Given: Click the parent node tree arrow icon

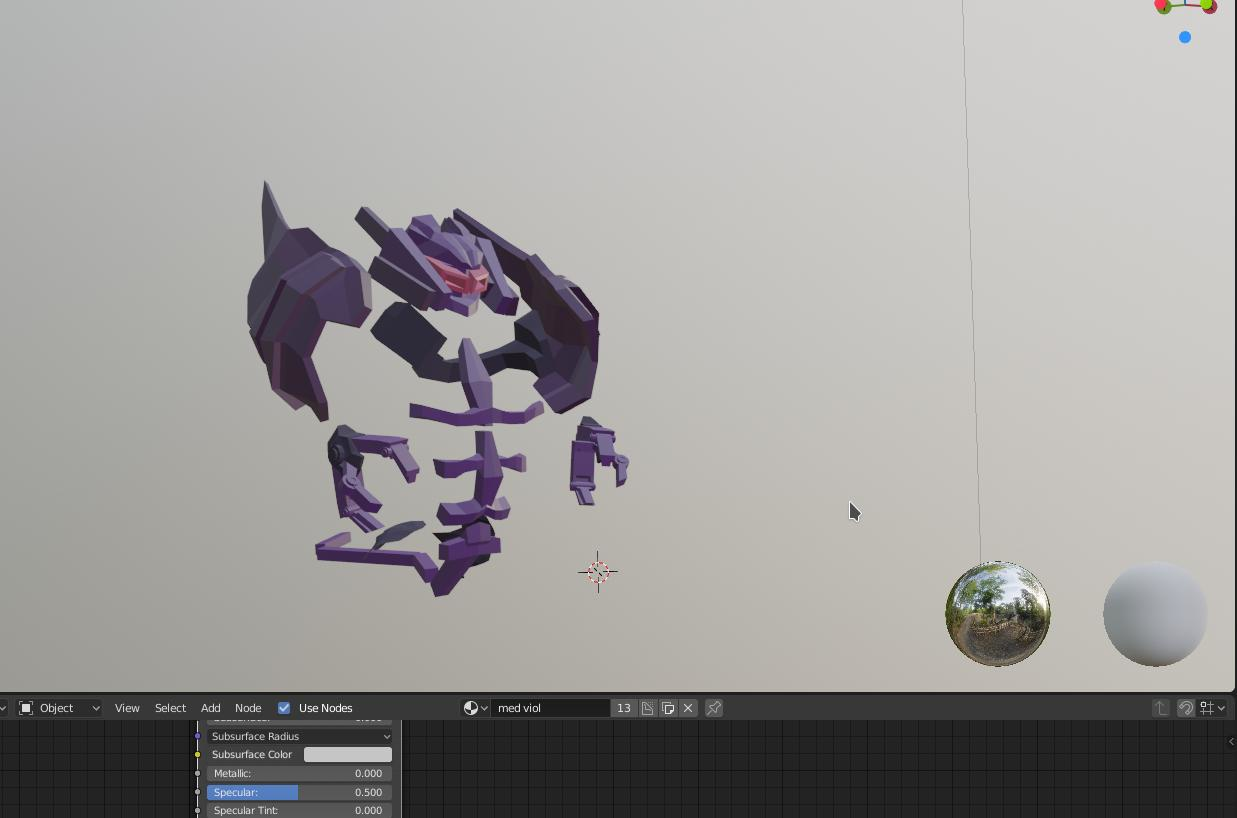Looking at the screenshot, I should click(1160, 708).
